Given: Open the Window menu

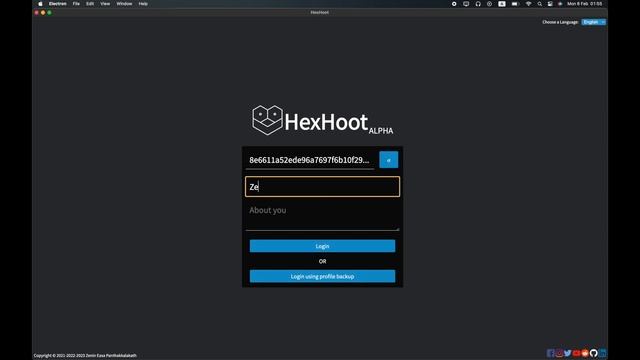Looking at the screenshot, I should pyautogui.click(x=124, y=4).
